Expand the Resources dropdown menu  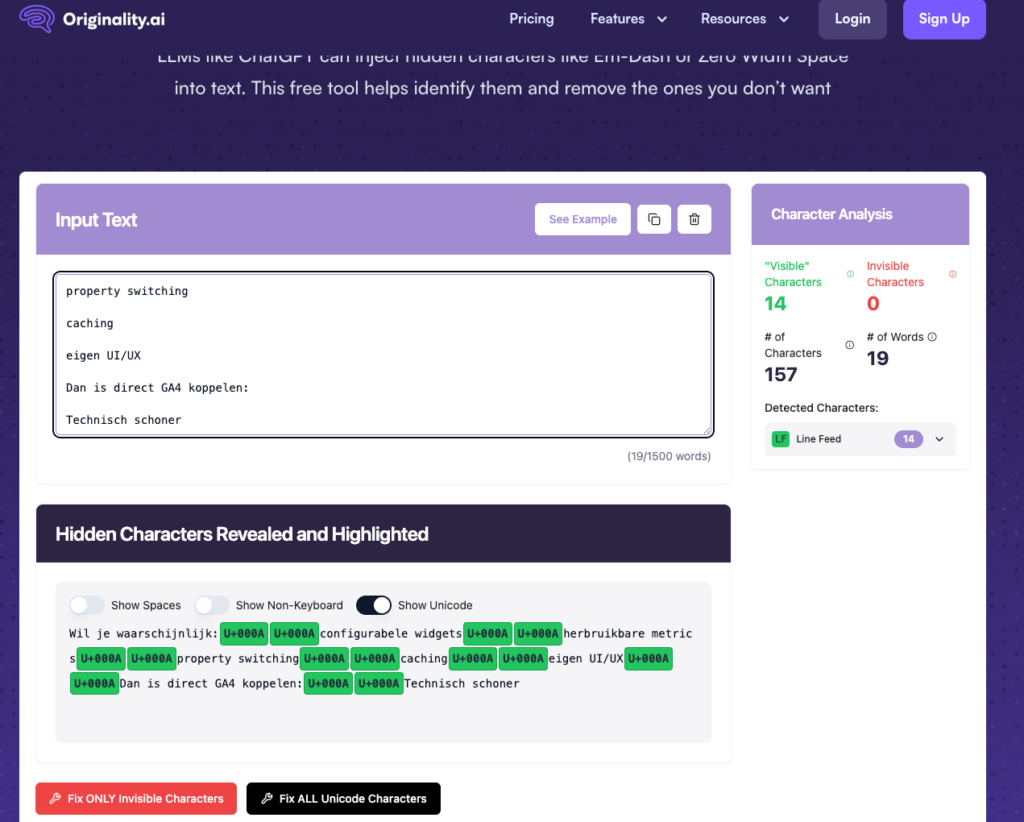coord(745,18)
